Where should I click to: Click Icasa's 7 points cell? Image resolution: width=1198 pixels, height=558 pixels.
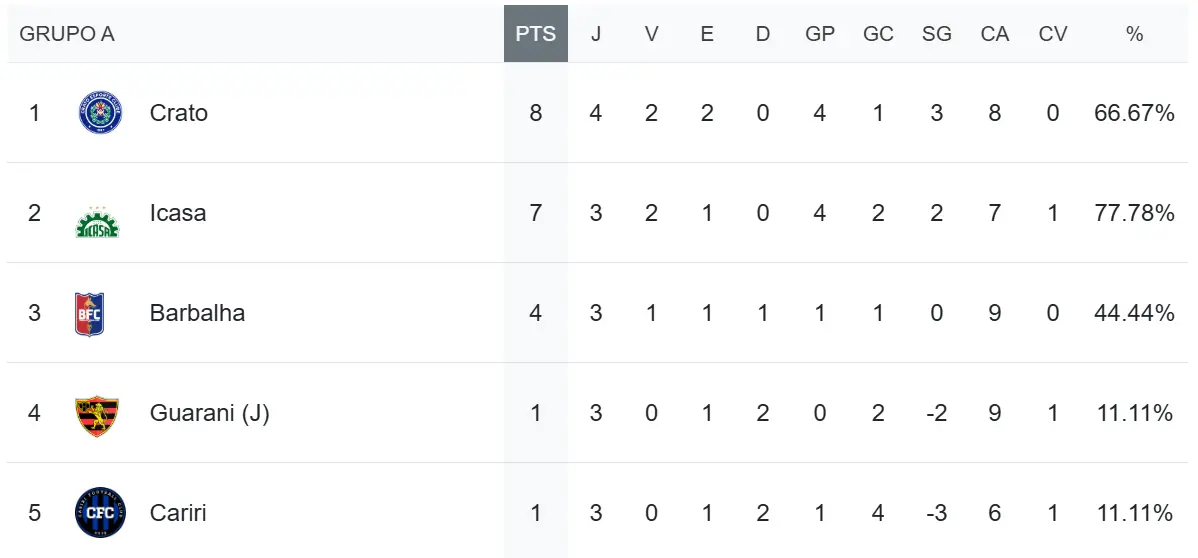click(x=536, y=213)
